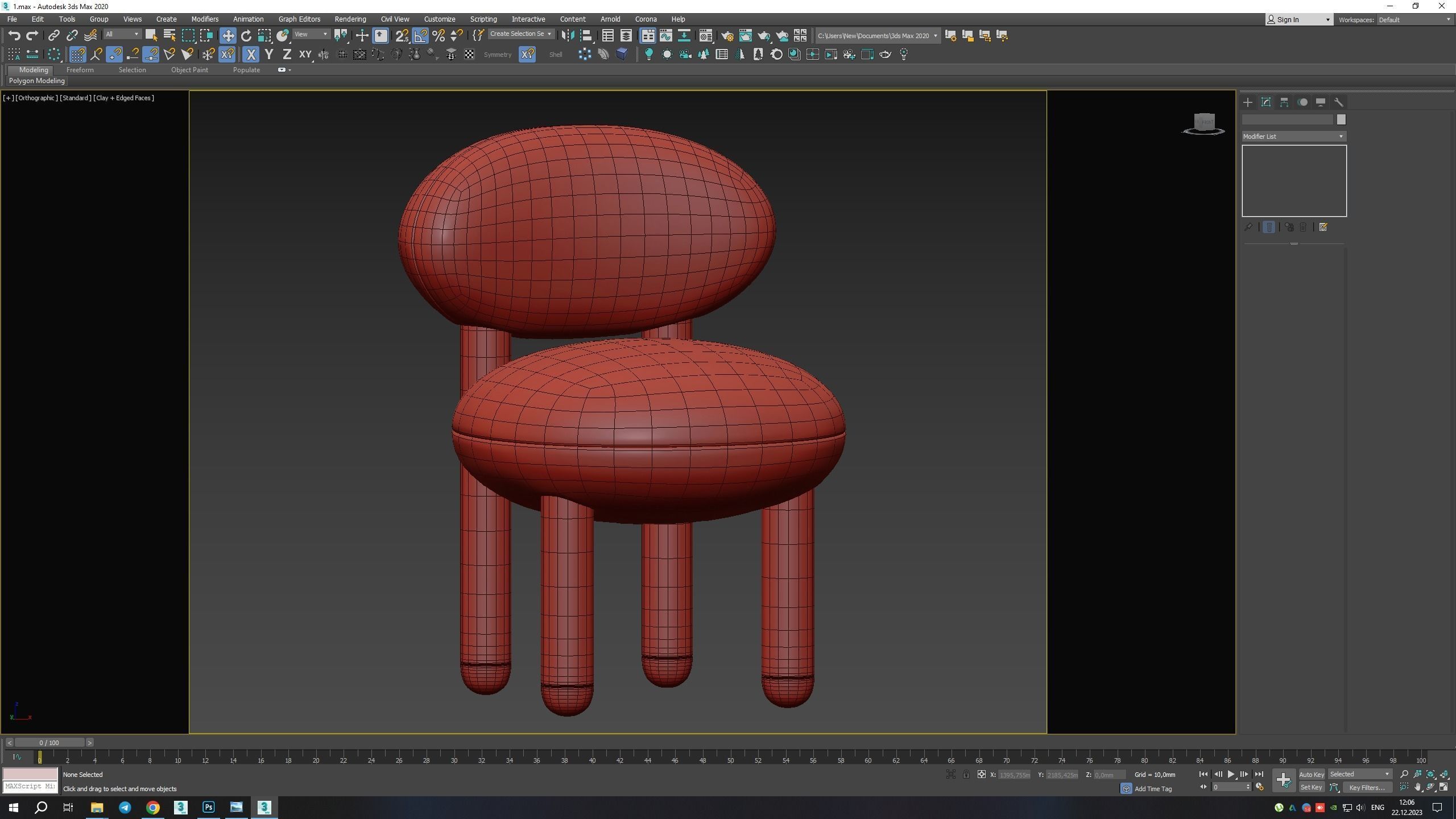The image size is (1456, 819).
Task: Open the Utilities wrench panel tab
Action: point(1339,102)
